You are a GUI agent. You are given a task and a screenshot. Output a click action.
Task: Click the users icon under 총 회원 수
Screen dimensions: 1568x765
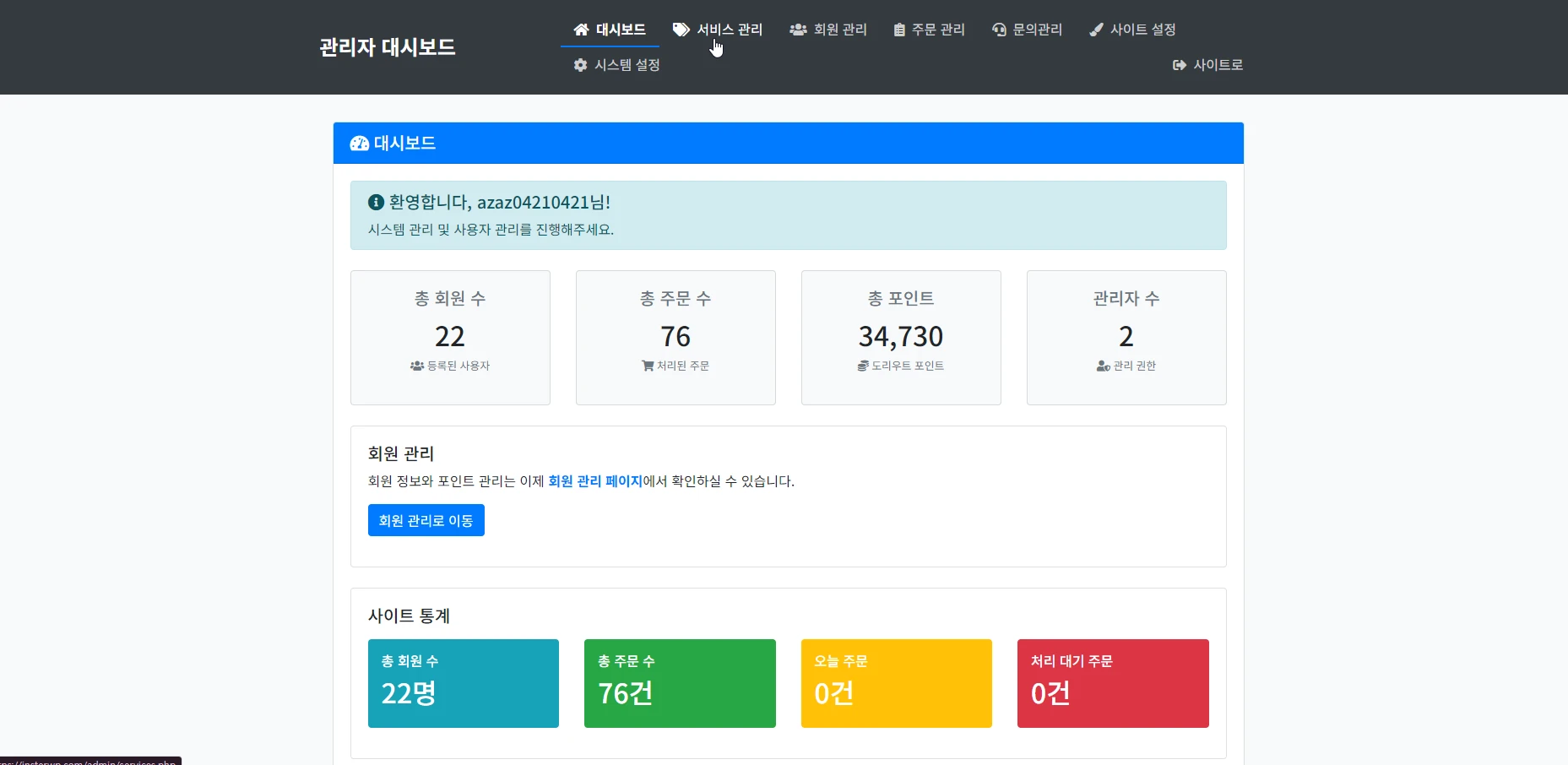(x=417, y=366)
